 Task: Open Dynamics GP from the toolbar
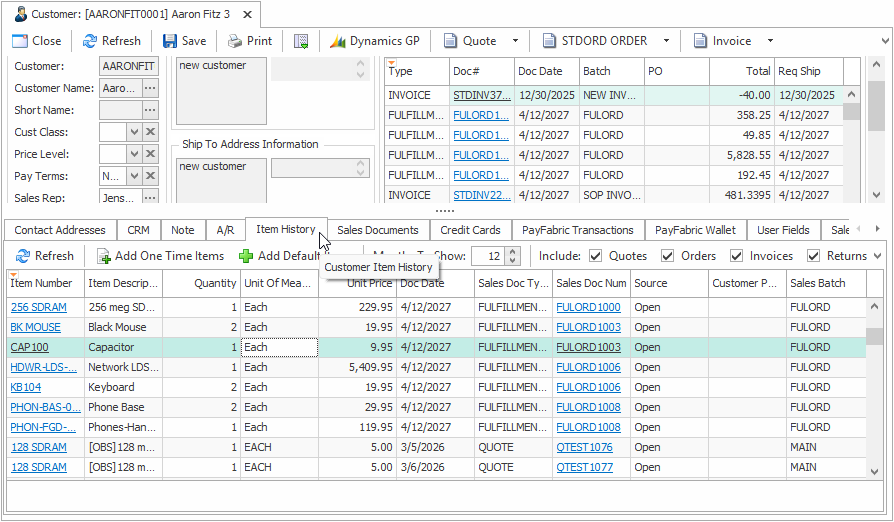373,41
